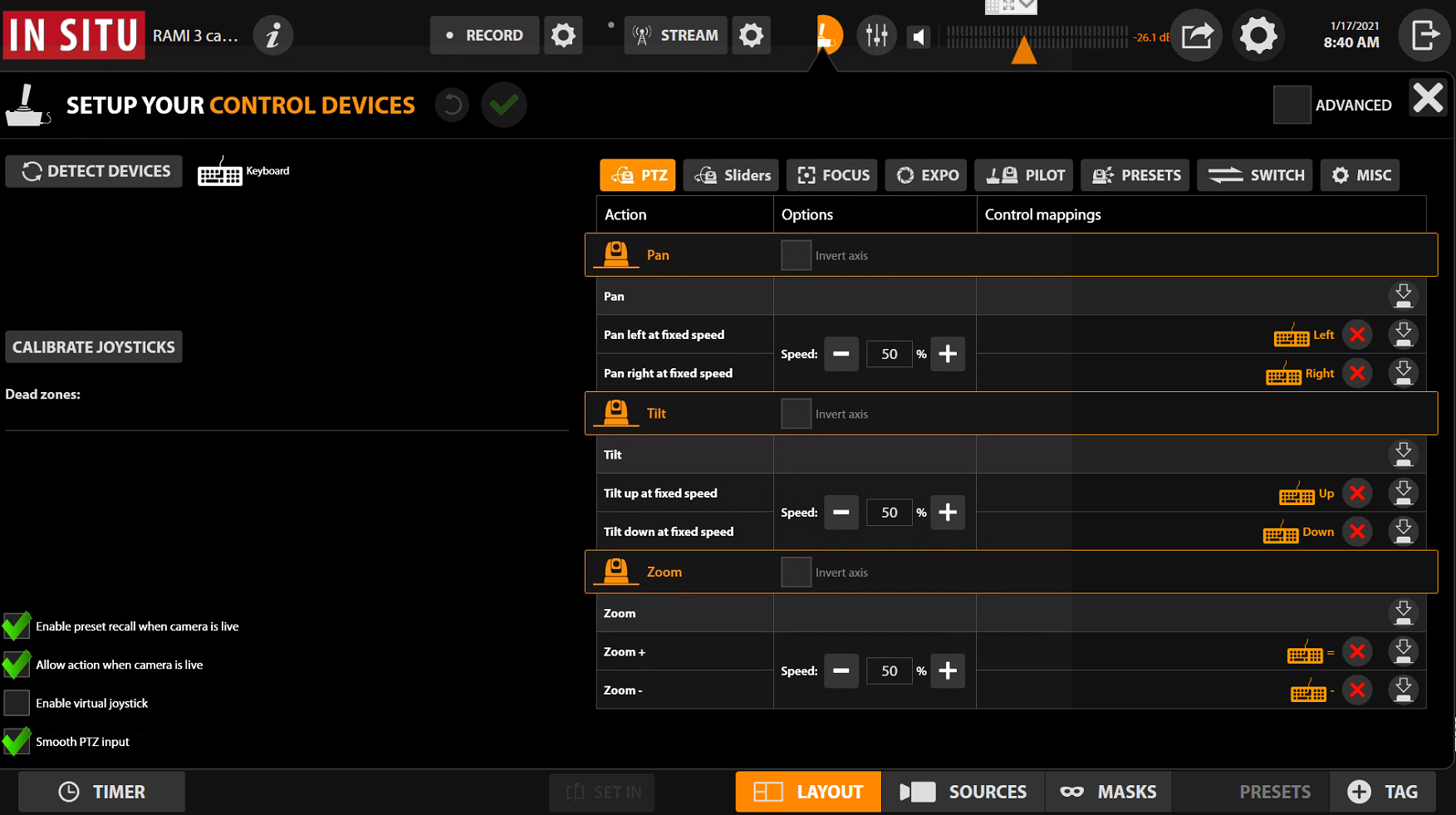
Task: Click the audio level slider marker
Action: pos(1023,52)
